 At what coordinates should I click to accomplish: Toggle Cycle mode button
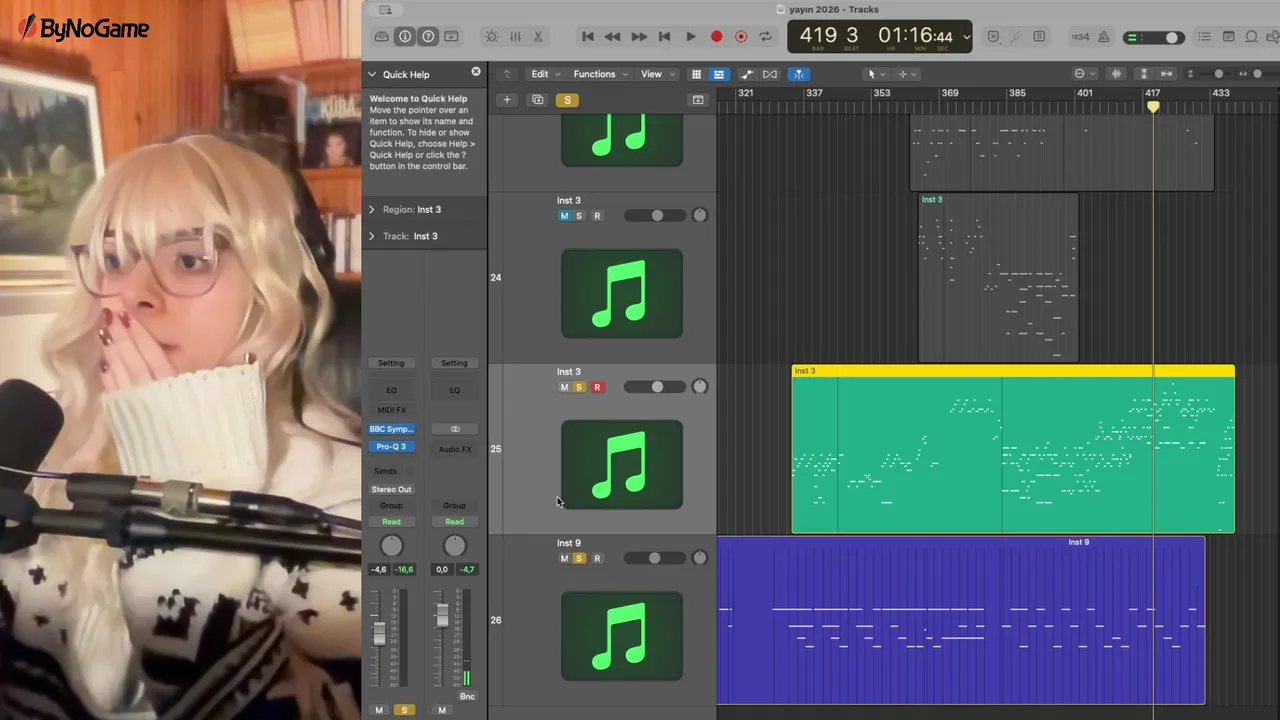click(766, 37)
